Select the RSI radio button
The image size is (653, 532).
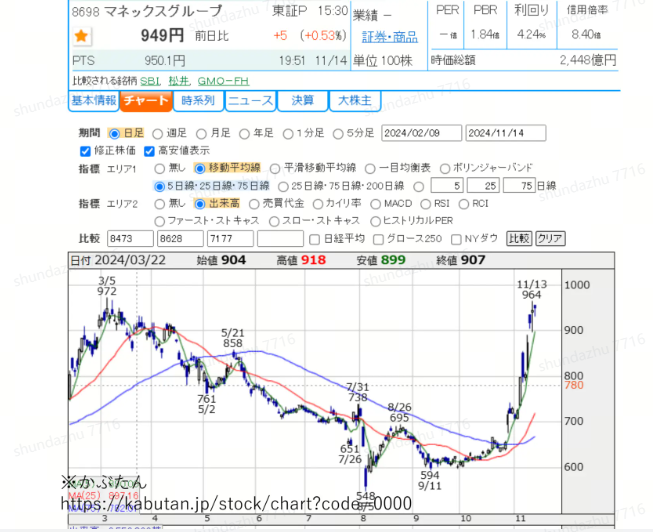tap(425, 204)
